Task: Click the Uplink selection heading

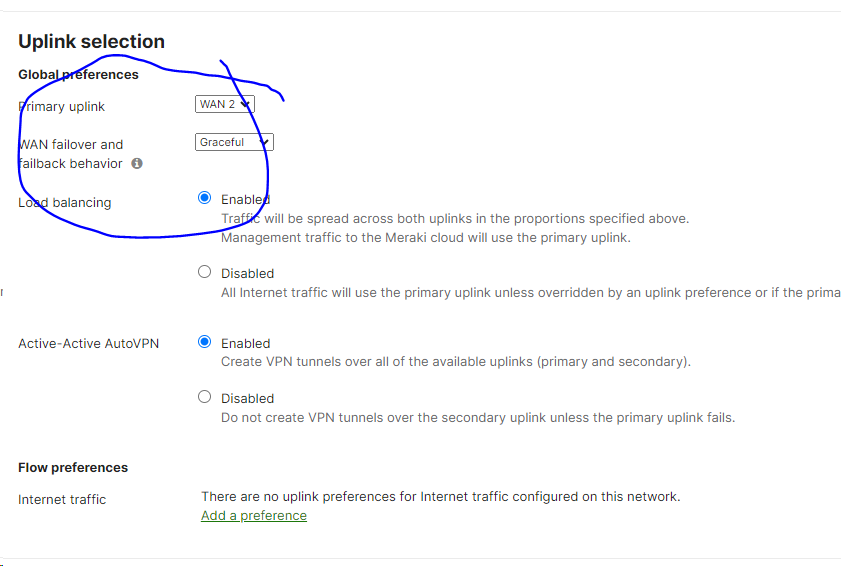Action: coord(91,42)
